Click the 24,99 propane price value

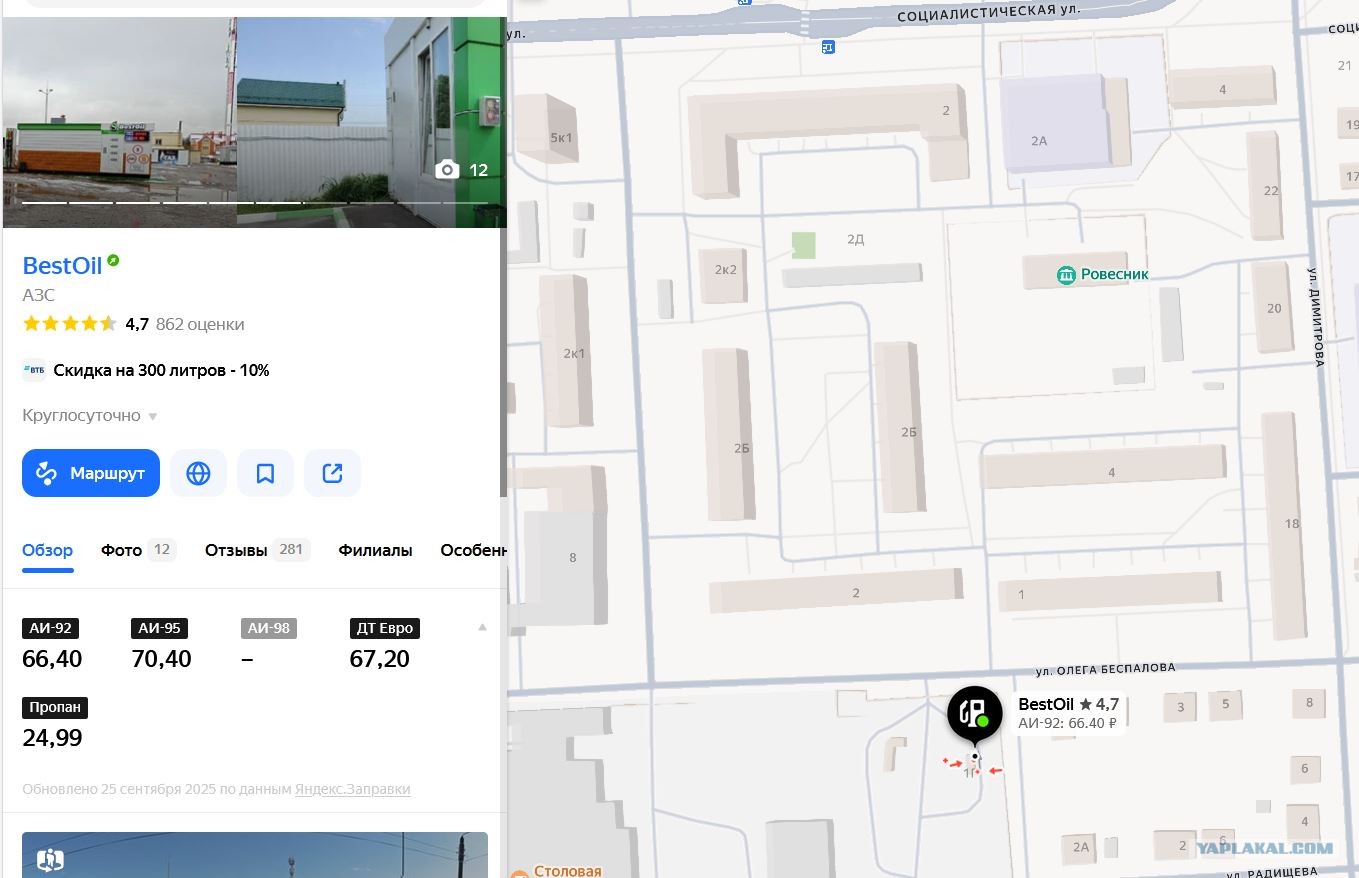[52, 738]
